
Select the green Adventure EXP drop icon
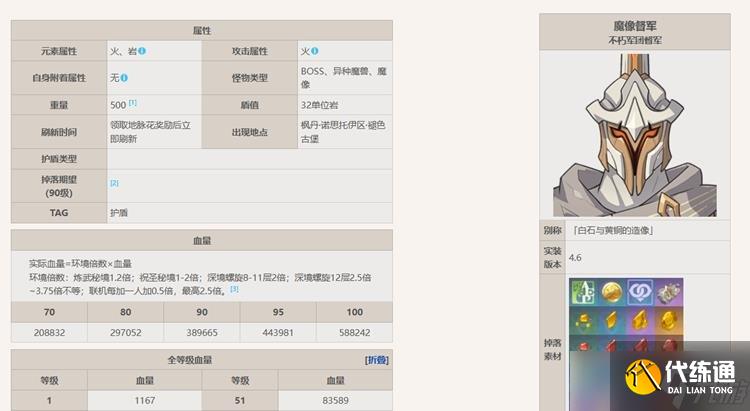[x=583, y=292]
